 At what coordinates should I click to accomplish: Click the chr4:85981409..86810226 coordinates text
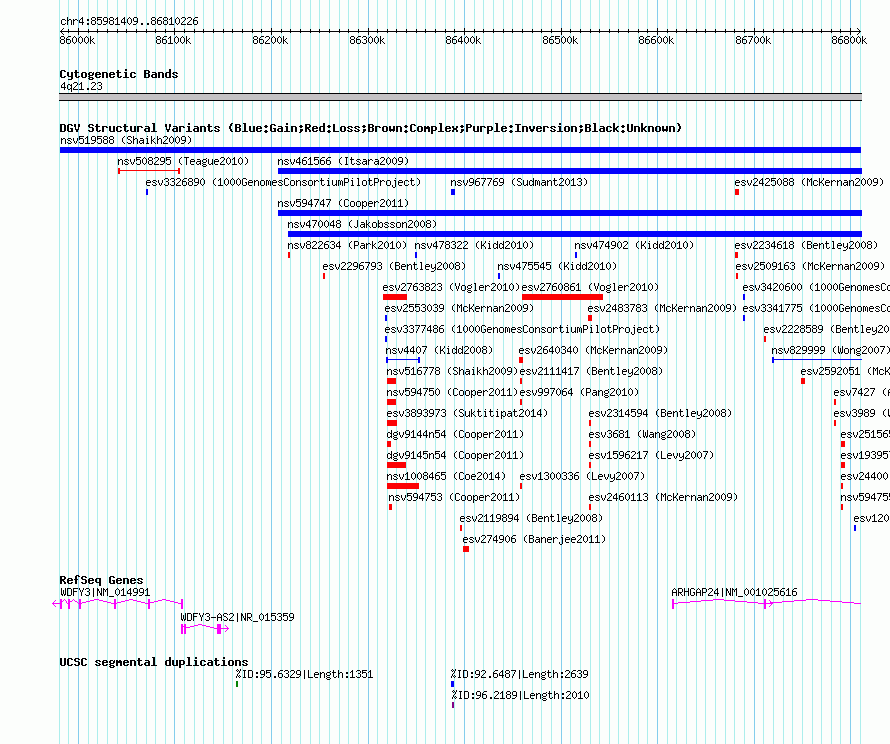pyautogui.click(x=129, y=21)
